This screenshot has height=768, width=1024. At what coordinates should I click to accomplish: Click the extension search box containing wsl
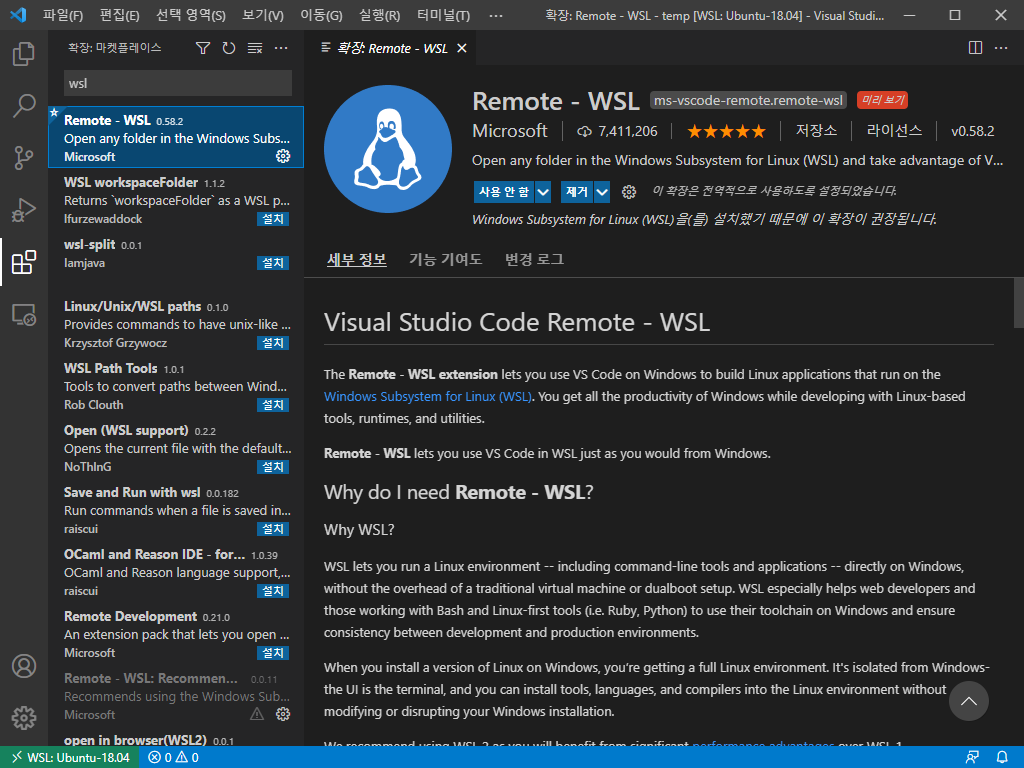tap(178, 84)
